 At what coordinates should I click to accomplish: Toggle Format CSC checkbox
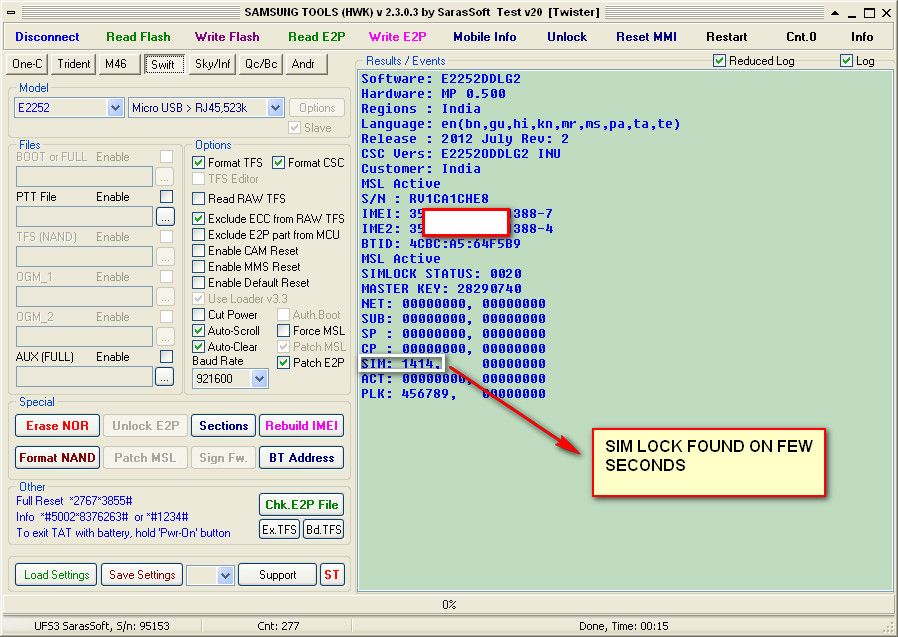tap(278, 163)
